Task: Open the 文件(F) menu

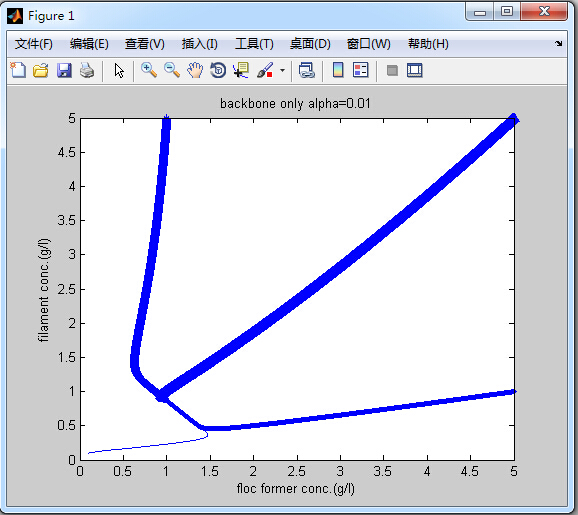Action: pyautogui.click(x=34, y=44)
